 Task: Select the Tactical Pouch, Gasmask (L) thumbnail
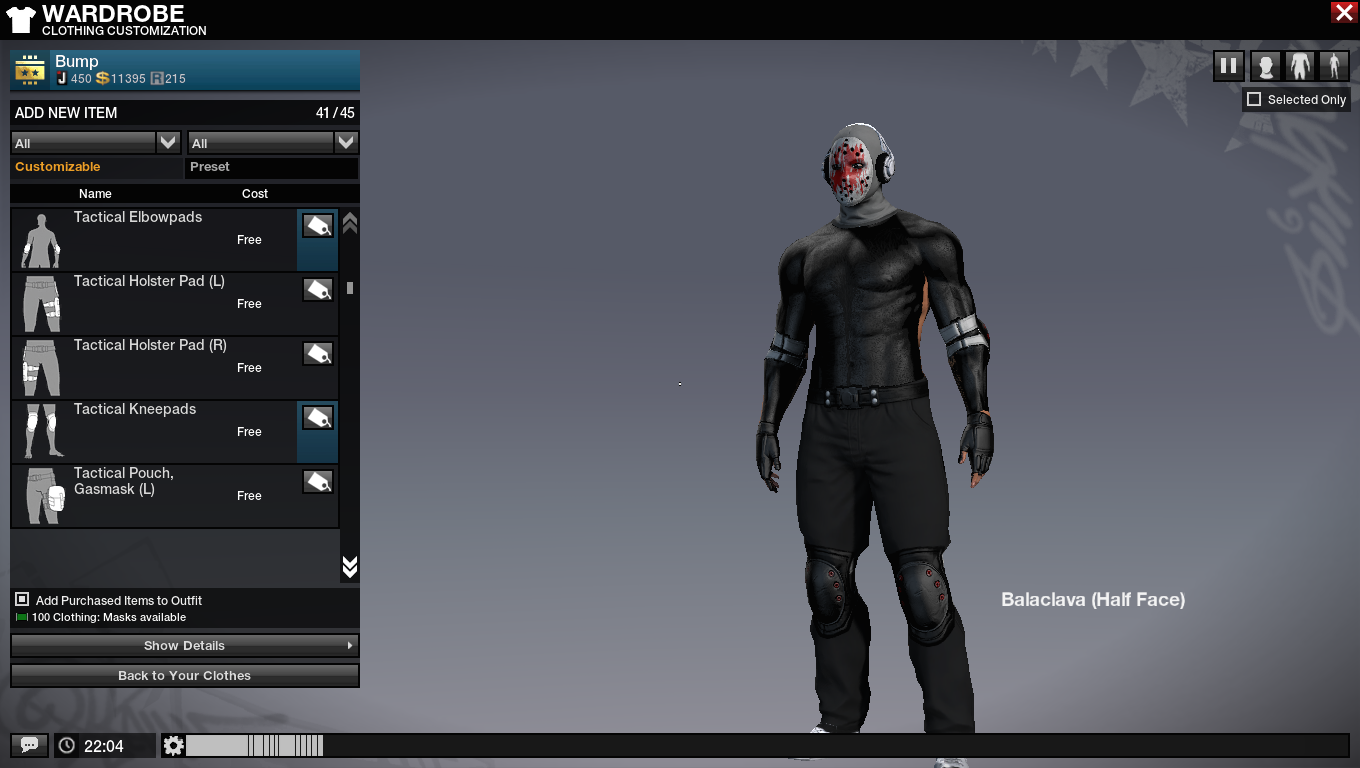coord(41,496)
